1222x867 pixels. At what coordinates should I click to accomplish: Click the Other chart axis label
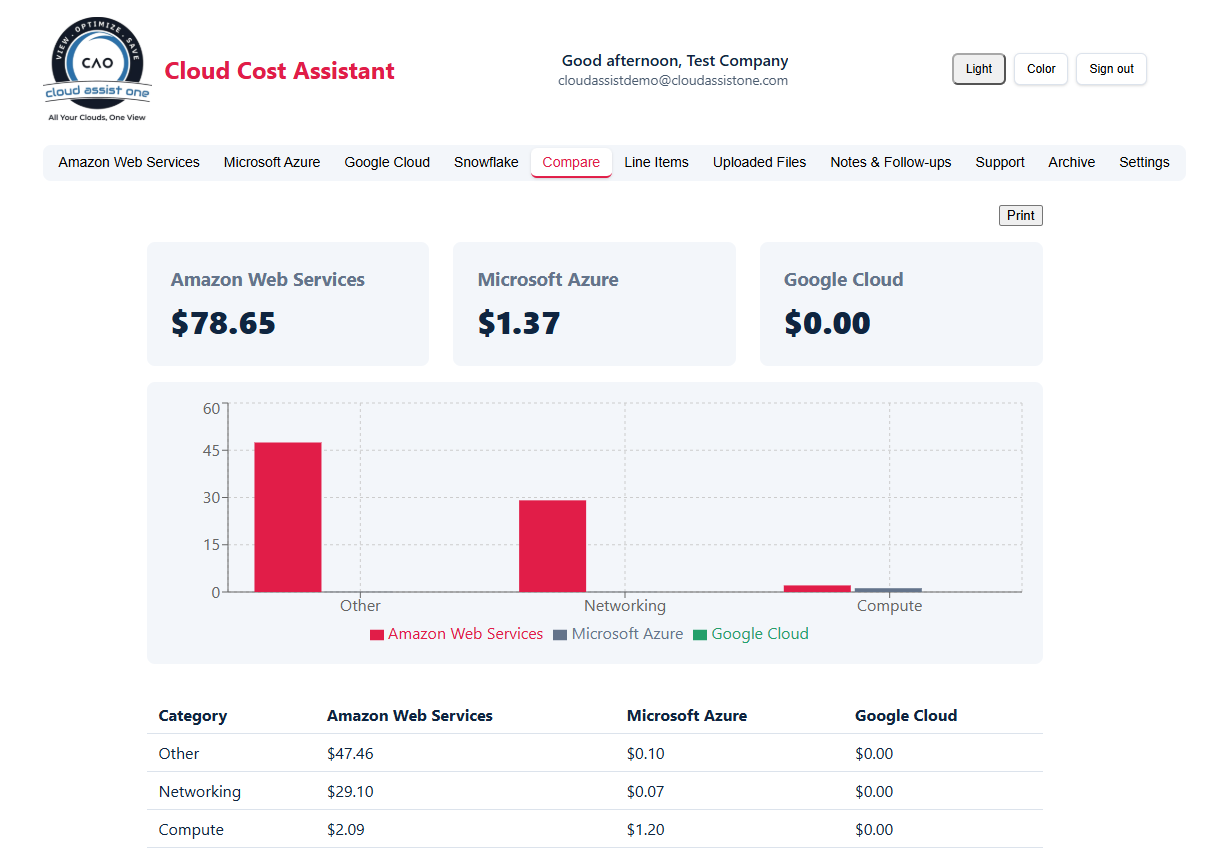tap(360, 606)
